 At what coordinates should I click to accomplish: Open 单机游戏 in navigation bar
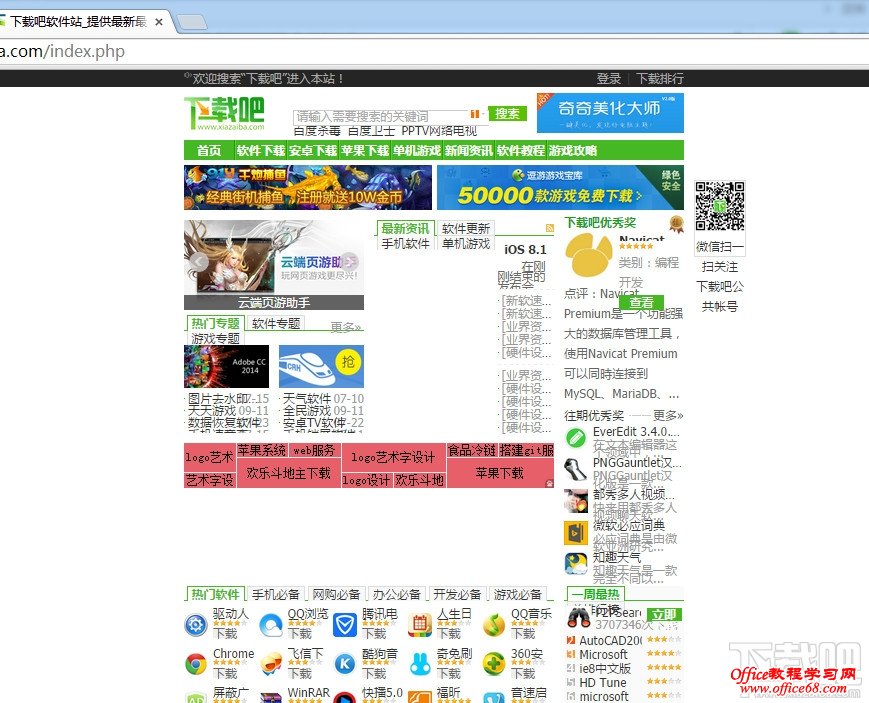(417, 150)
